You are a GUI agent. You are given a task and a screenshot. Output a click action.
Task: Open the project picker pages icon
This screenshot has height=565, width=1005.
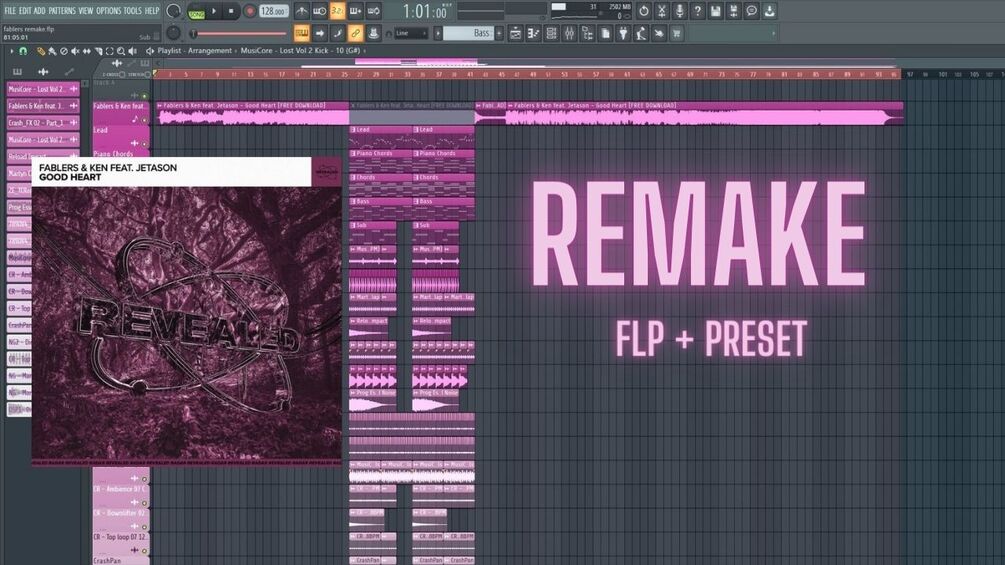(605, 33)
